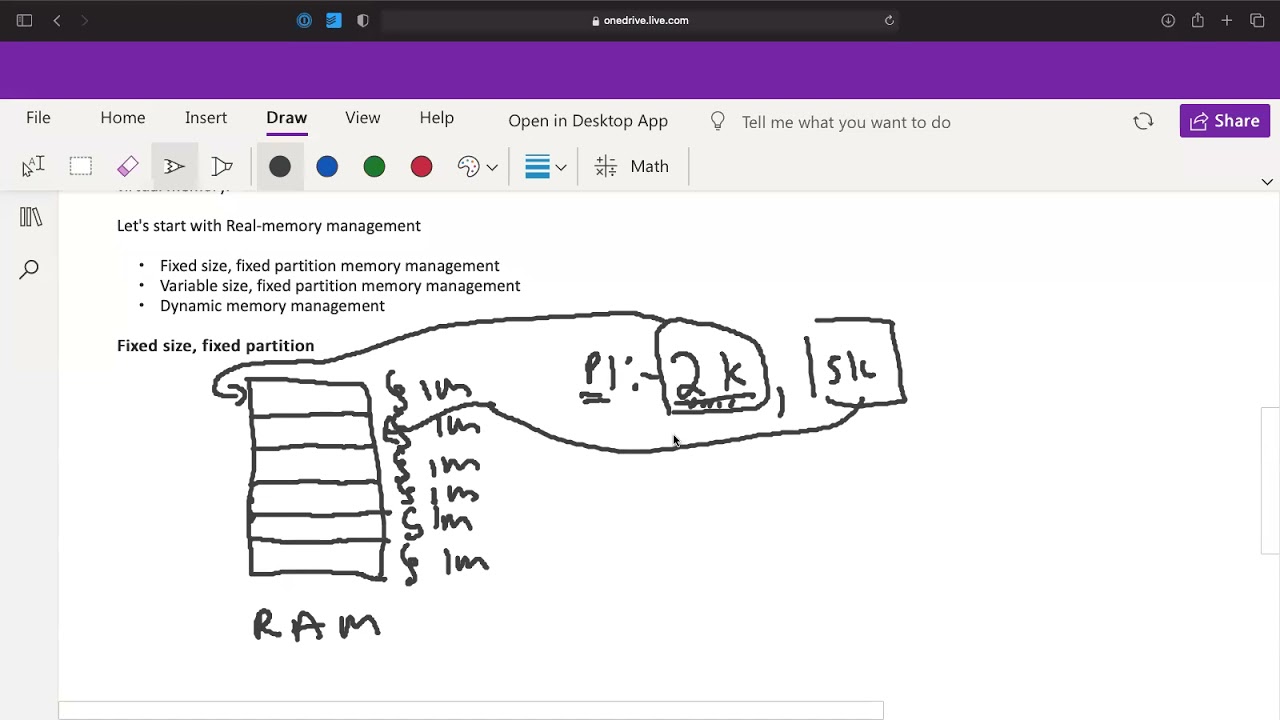Pick the black ink color

(x=280, y=167)
